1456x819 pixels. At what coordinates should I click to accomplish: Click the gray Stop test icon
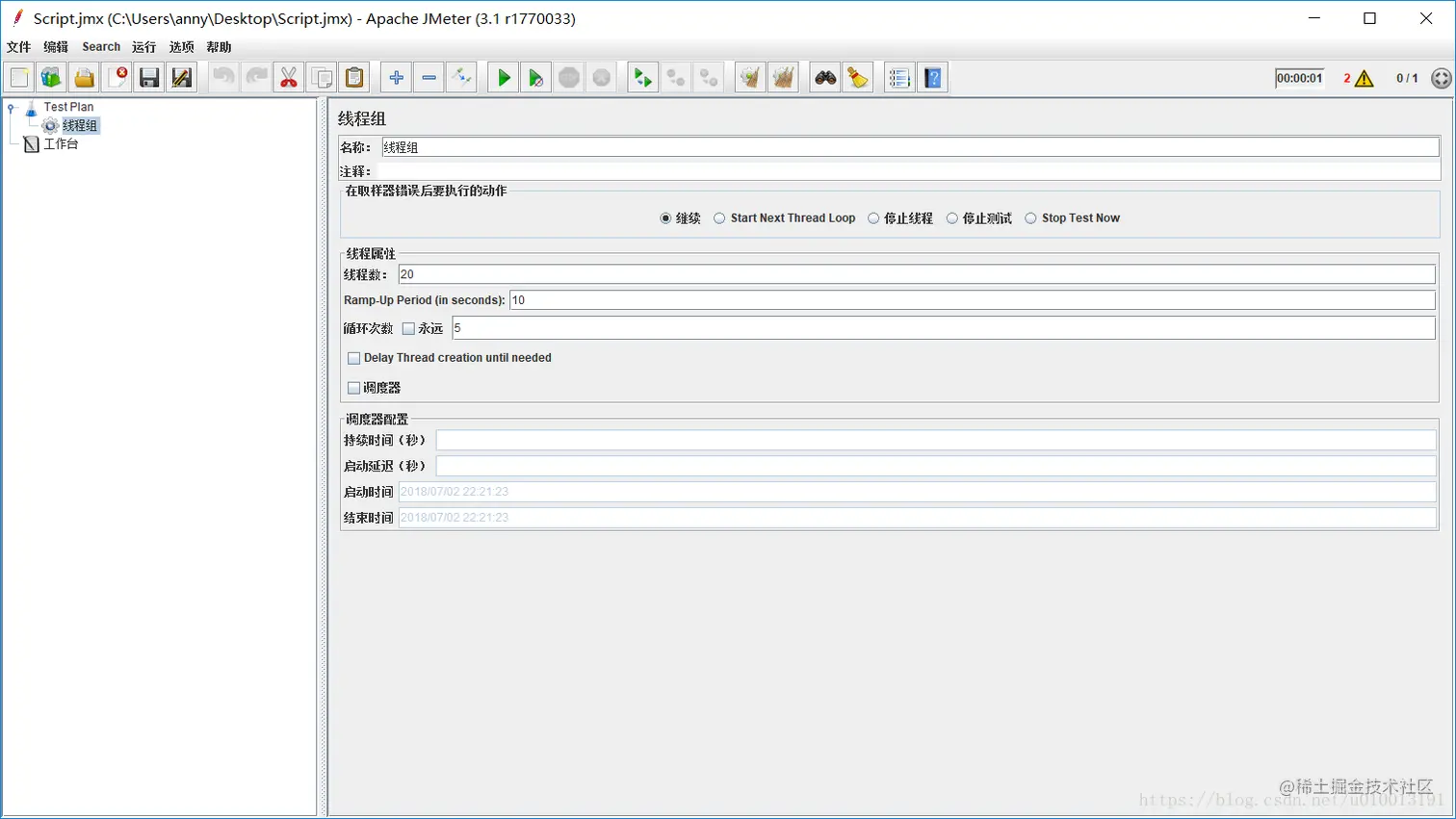click(569, 78)
